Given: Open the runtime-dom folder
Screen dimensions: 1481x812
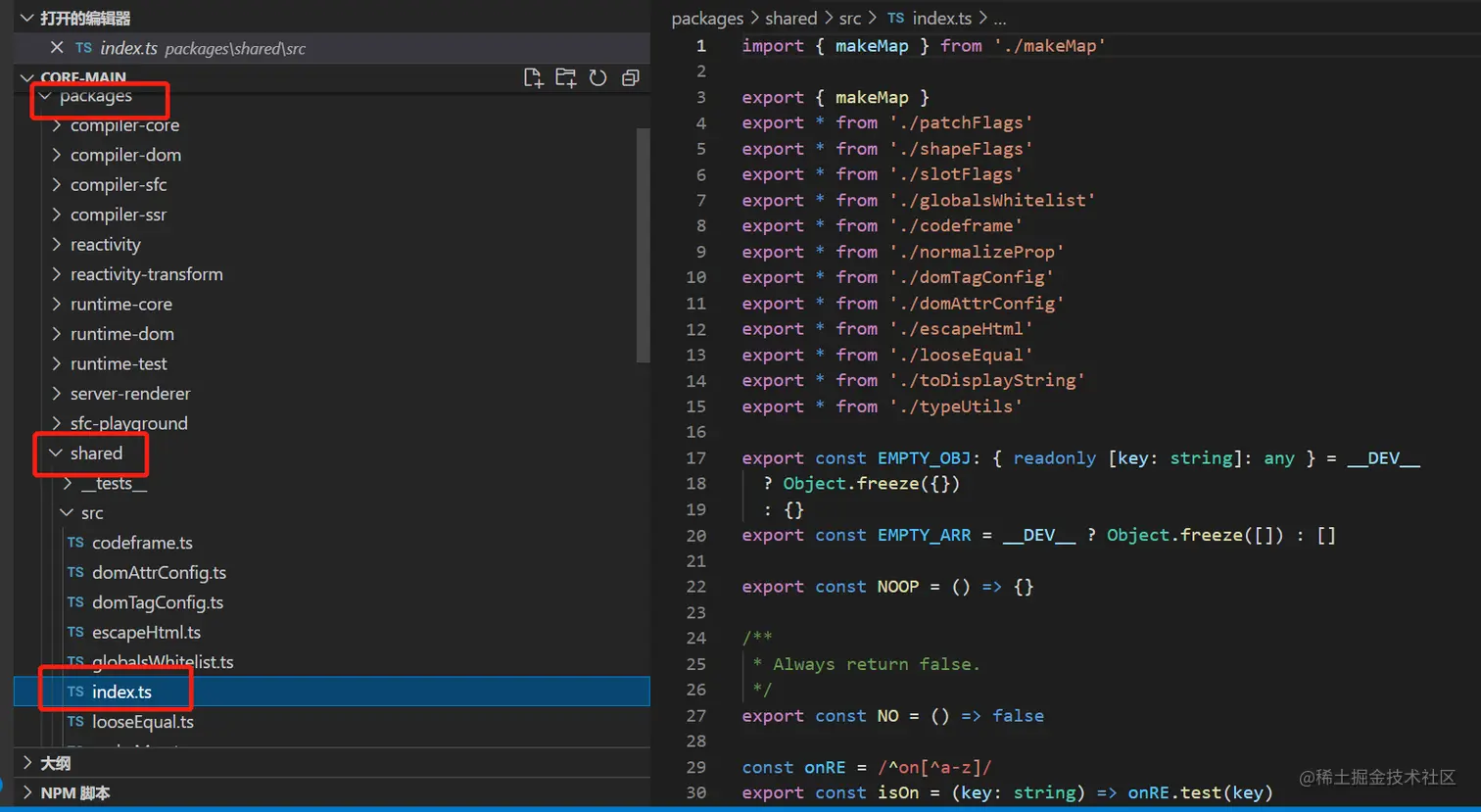Looking at the screenshot, I should tap(122, 334).
